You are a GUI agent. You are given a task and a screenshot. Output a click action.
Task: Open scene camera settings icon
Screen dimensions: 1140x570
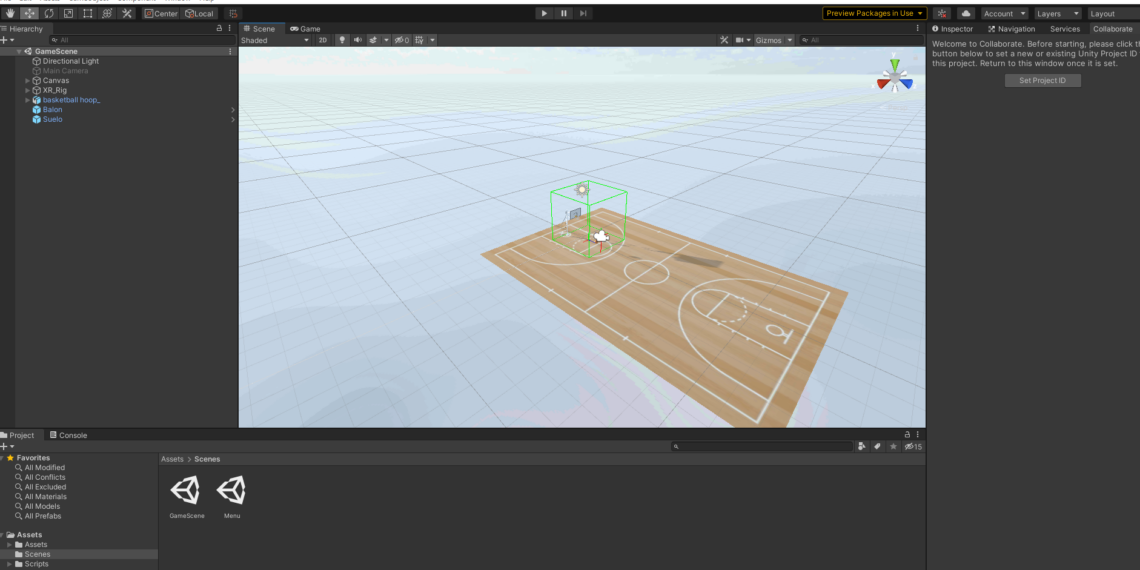pos(739,40)
